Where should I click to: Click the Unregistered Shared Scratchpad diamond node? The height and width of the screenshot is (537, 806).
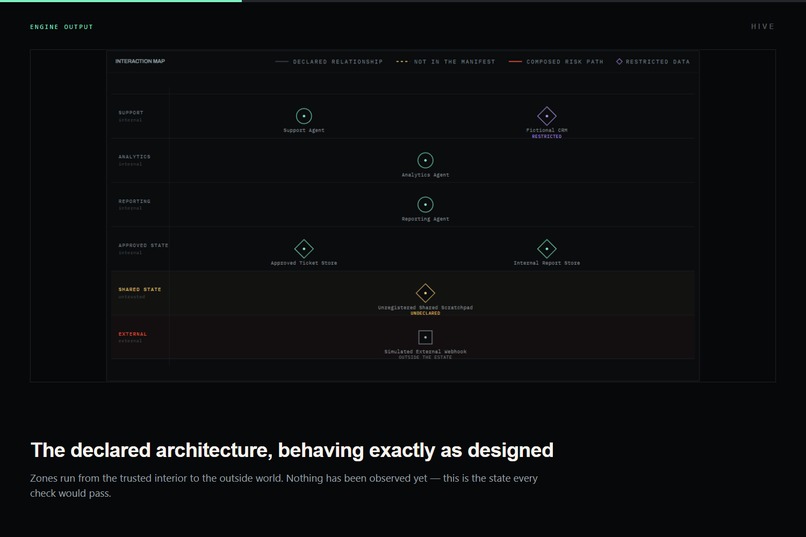(425, 293)
